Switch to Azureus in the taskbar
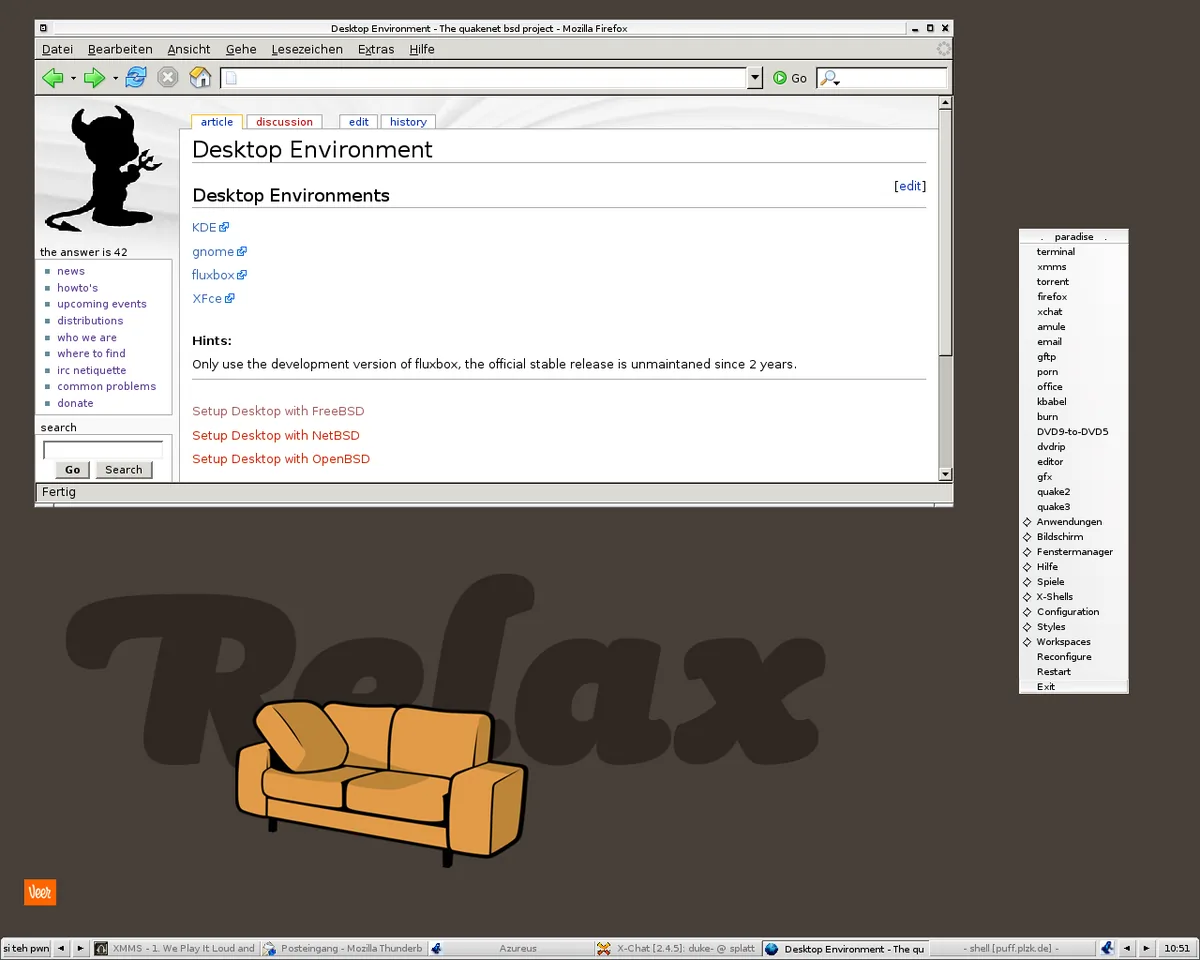The width and height of the screenshot is (1200, 960). coord(510,948)
